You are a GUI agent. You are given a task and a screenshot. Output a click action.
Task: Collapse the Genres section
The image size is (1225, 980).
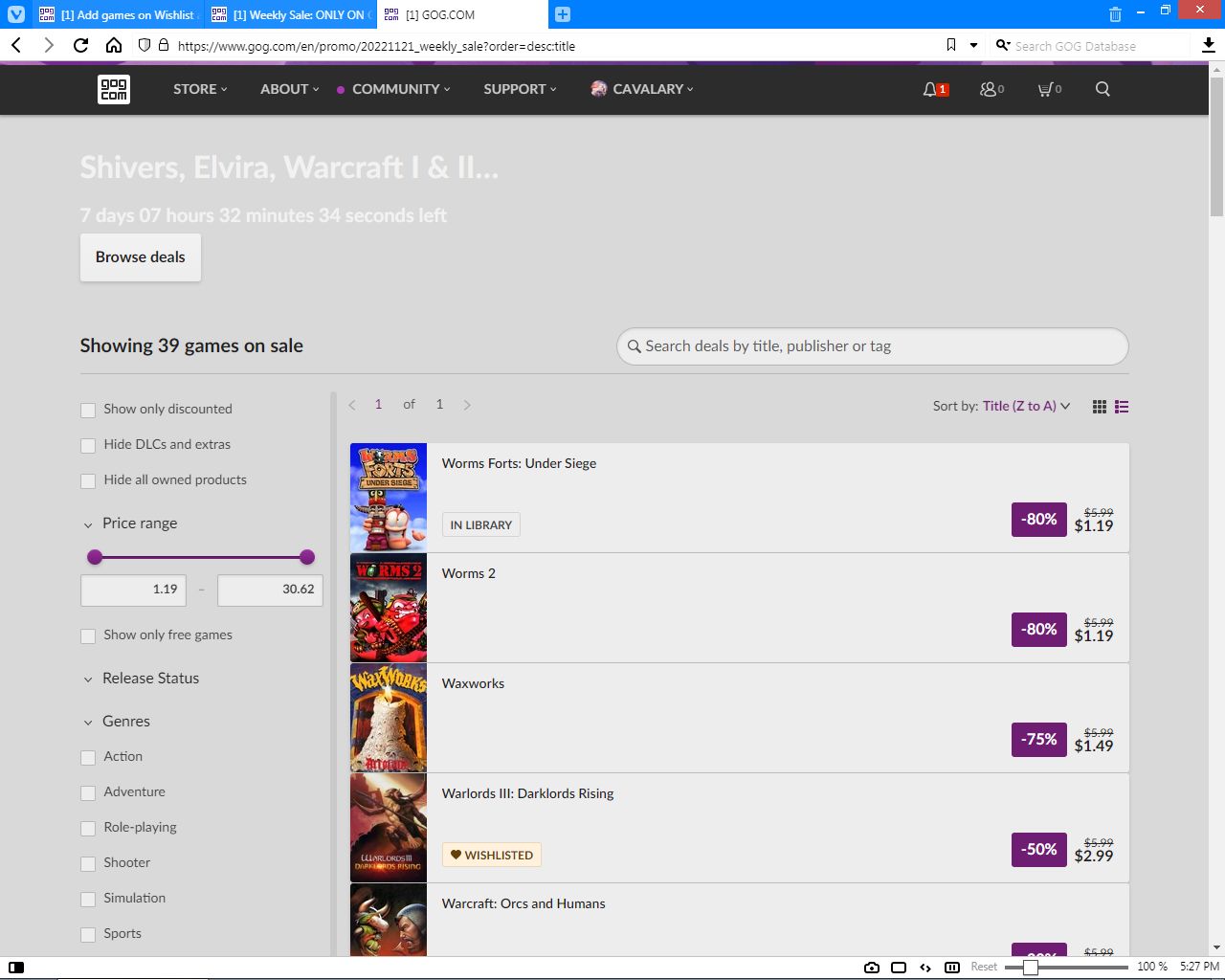[117, 722]
